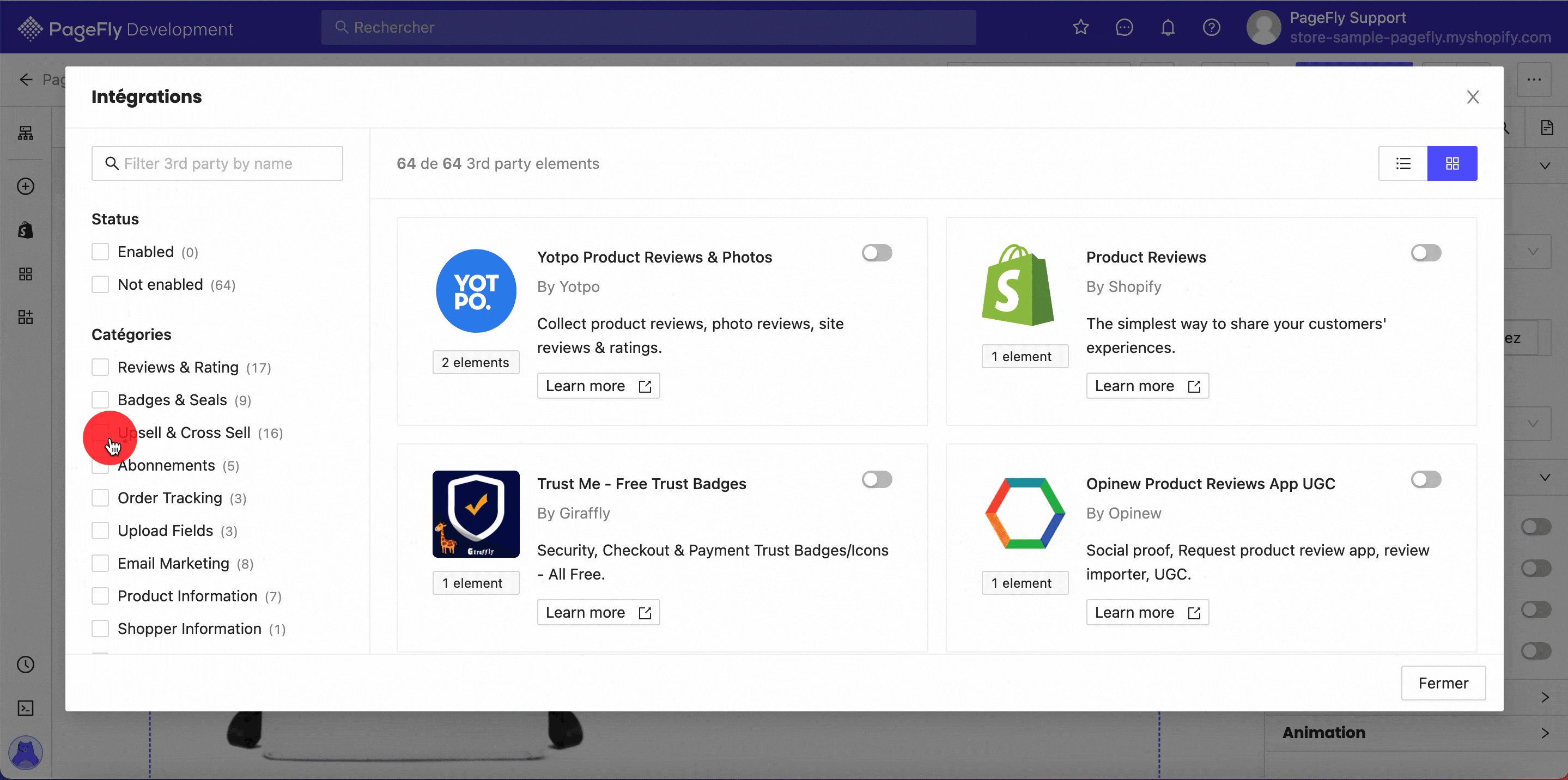This screenshot has height=780, width=1568.
Task: Enable Trust Me Free Trust Badges toggle
Action: [877, 479]
